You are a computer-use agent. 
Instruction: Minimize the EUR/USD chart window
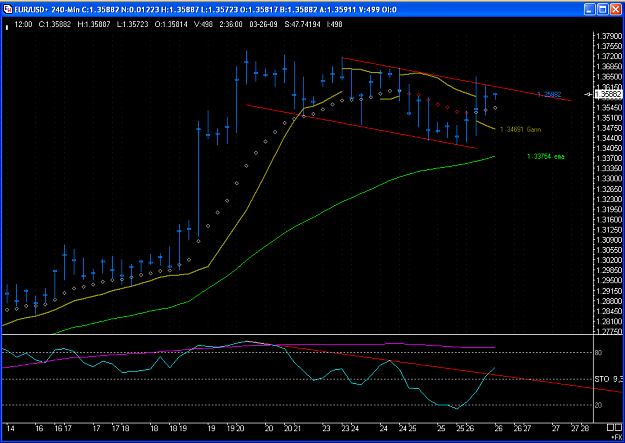pyautogui.click(x=590, y=9)
